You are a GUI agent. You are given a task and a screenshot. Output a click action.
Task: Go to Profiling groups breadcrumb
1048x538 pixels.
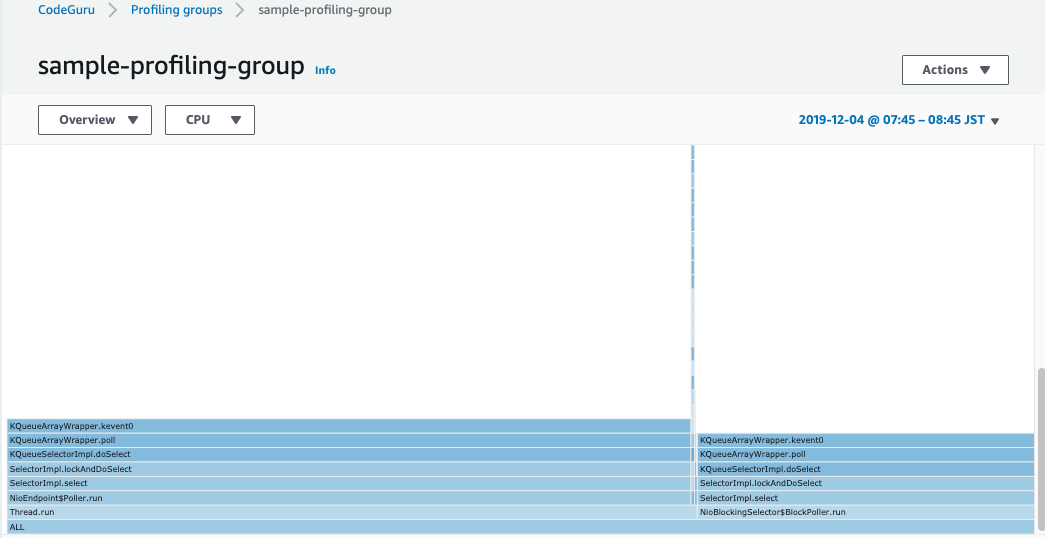point(177,10)
